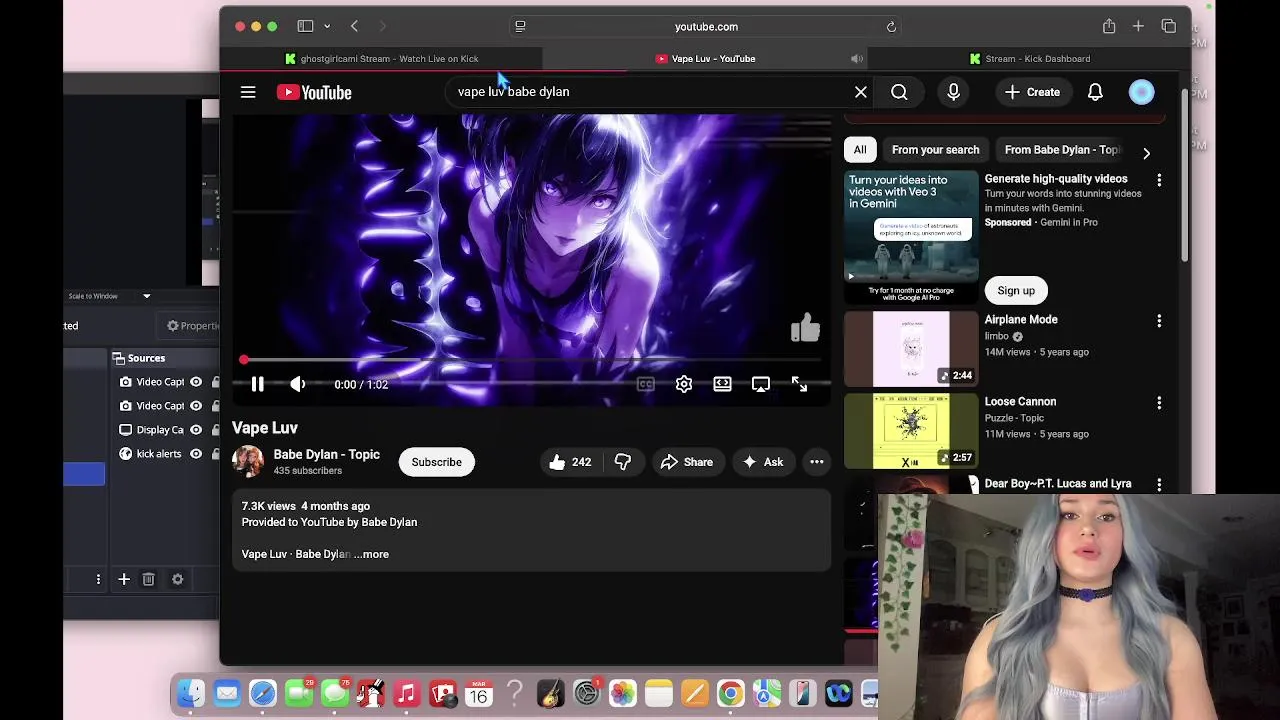Screen dimensions: 1280x720
Task: Open the Babe Dylan channel avatar
Action: [248, 461]
